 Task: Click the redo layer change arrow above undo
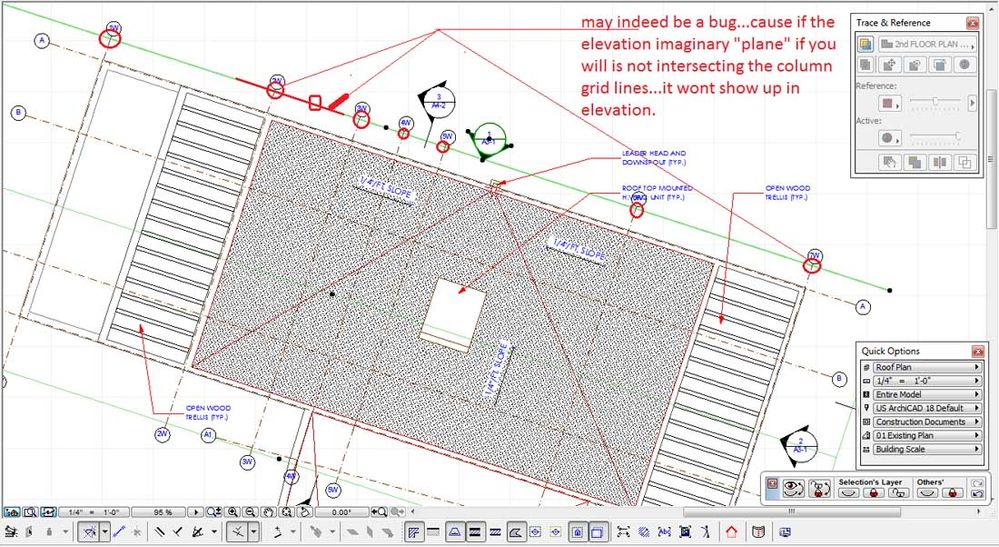[977, 483]
